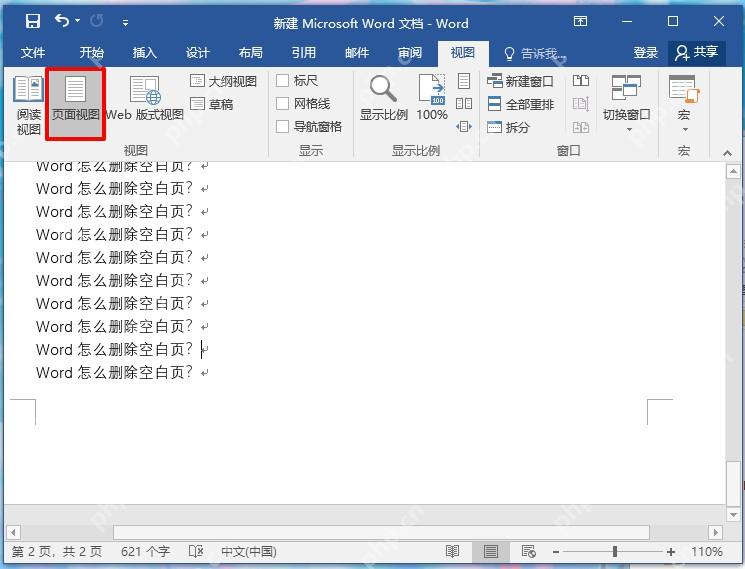745x569 pixels.
Task: Click the zoom slider handle
Action: point(615,551)
